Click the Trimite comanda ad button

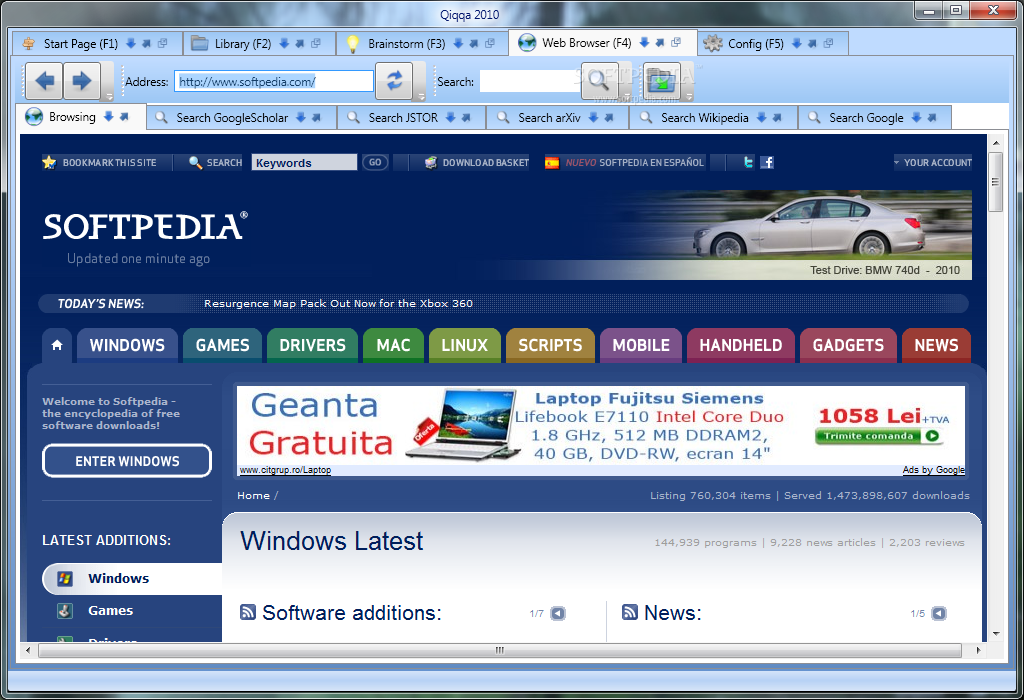pos(878,436)
